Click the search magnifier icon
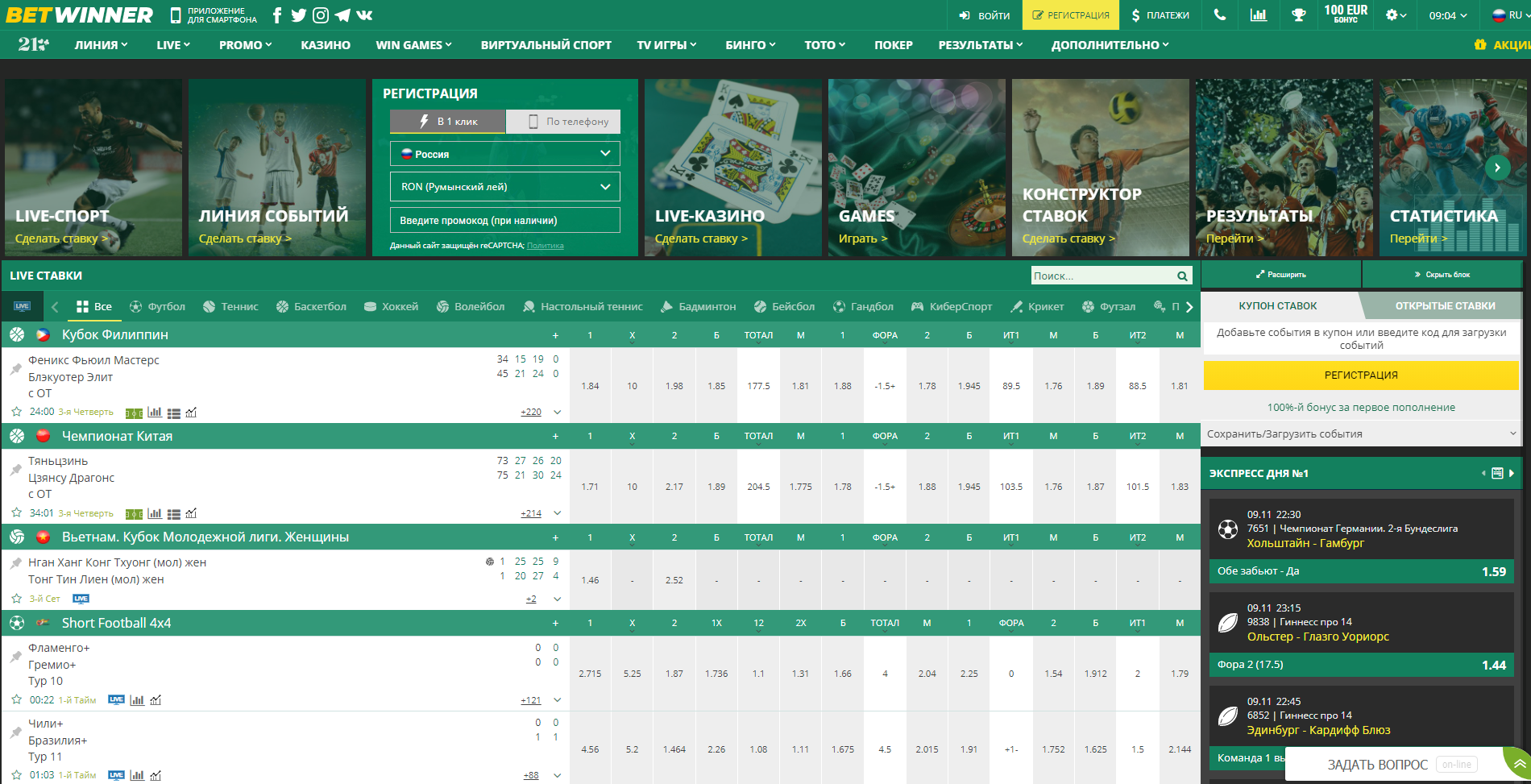1531x784 pixels. click(1182, 276)
